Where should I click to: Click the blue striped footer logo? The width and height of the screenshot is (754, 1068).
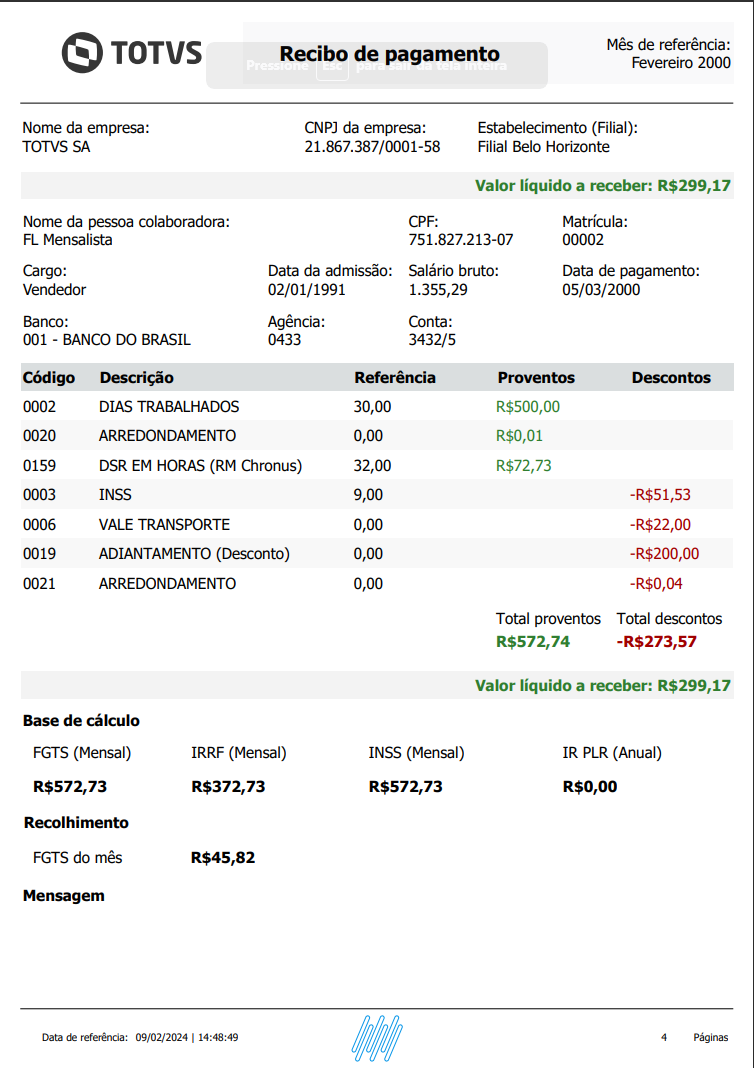(x=376, y=1037)
